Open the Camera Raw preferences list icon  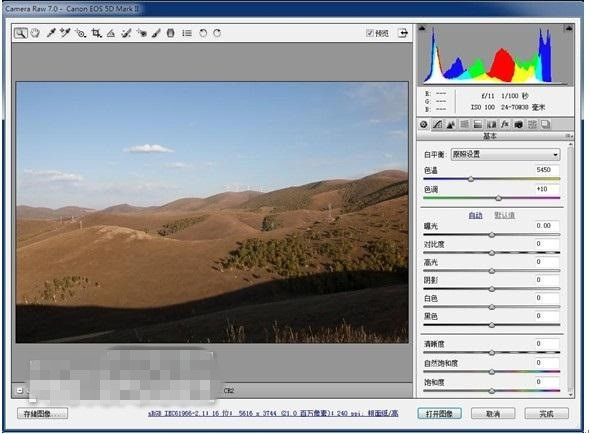point(187,33)
